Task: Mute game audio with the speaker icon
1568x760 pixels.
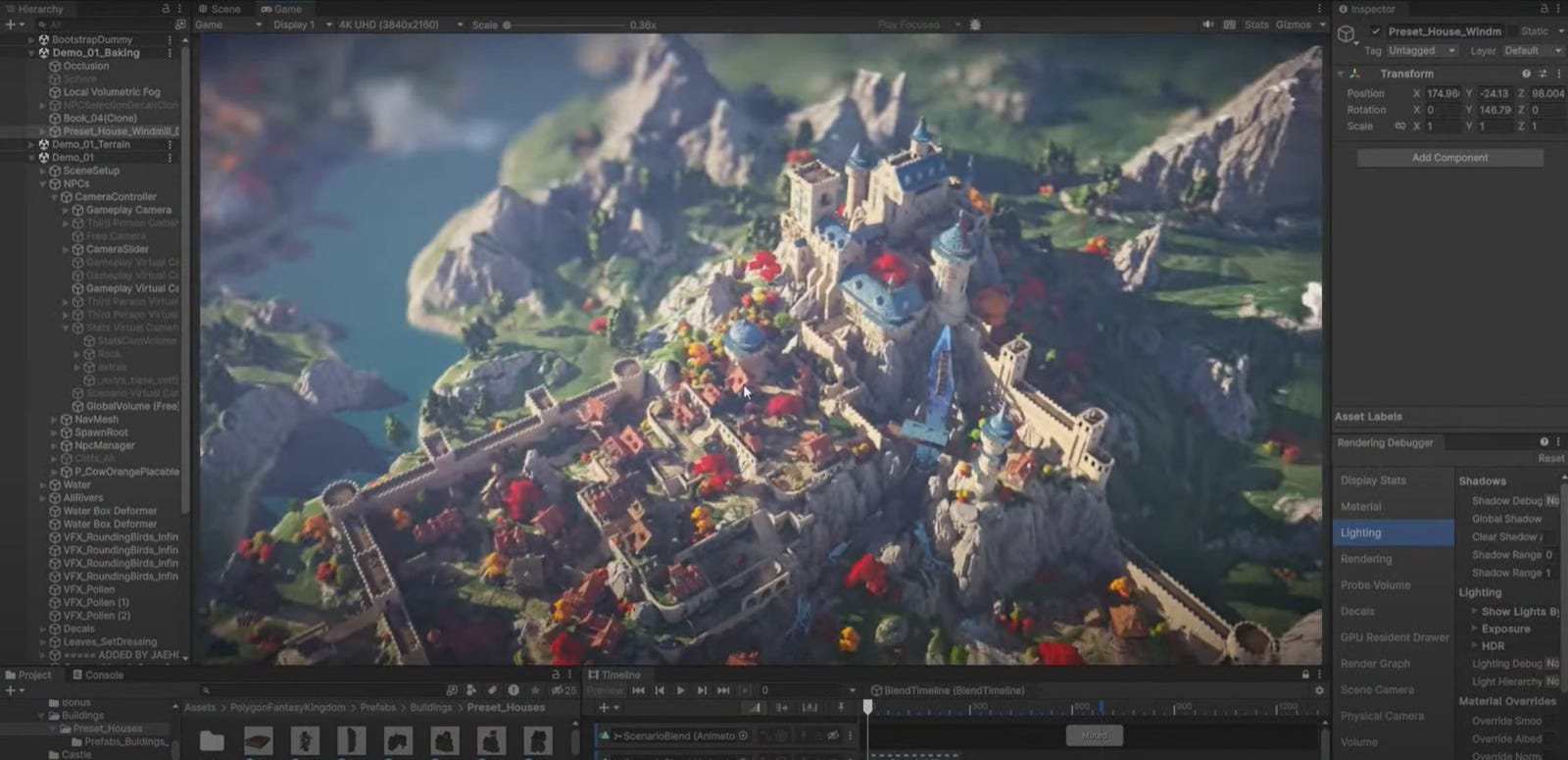Action: click(x=1207, y=25)
